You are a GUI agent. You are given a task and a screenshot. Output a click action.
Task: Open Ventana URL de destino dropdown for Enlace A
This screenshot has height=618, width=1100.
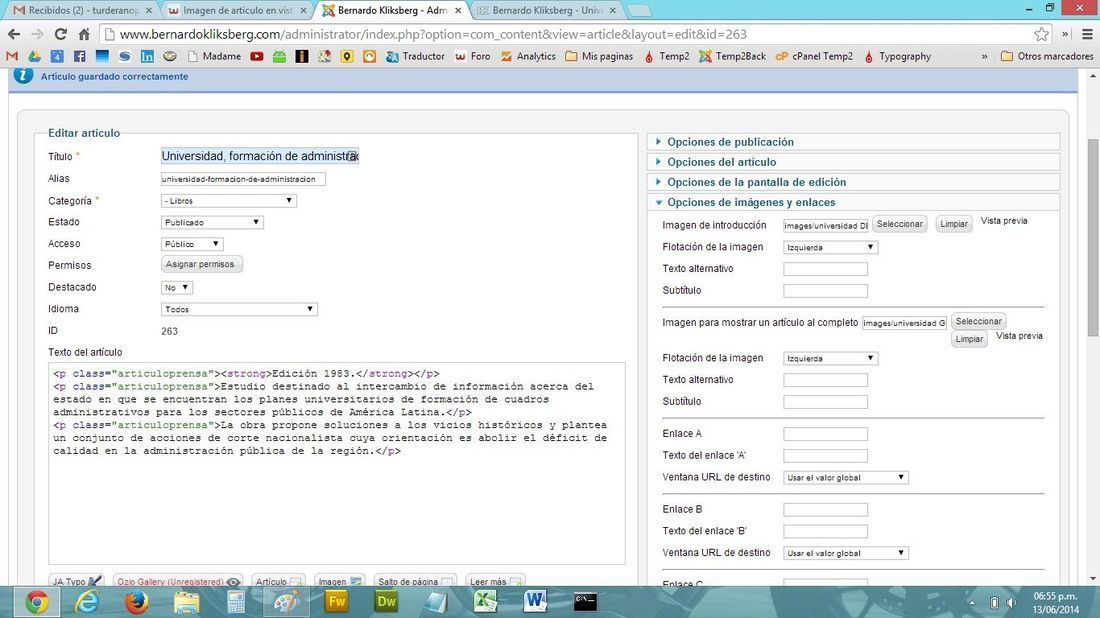click(x=846, y=478)
